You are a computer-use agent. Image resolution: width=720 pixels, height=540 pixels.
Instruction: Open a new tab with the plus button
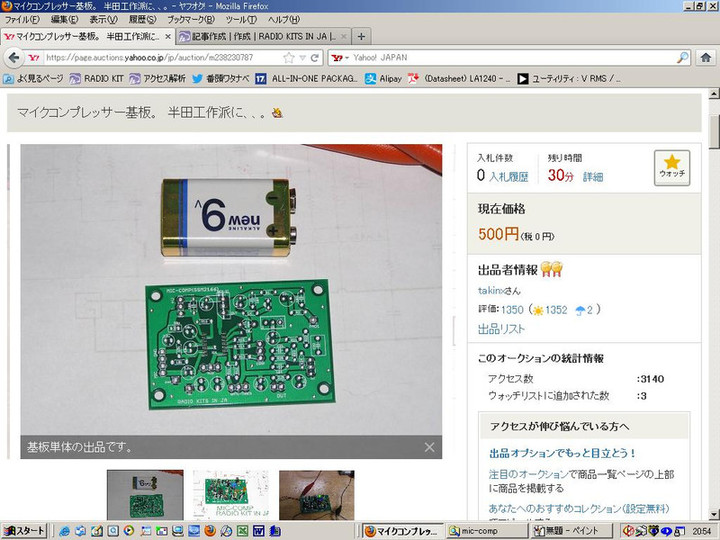(x=362, y=36)
